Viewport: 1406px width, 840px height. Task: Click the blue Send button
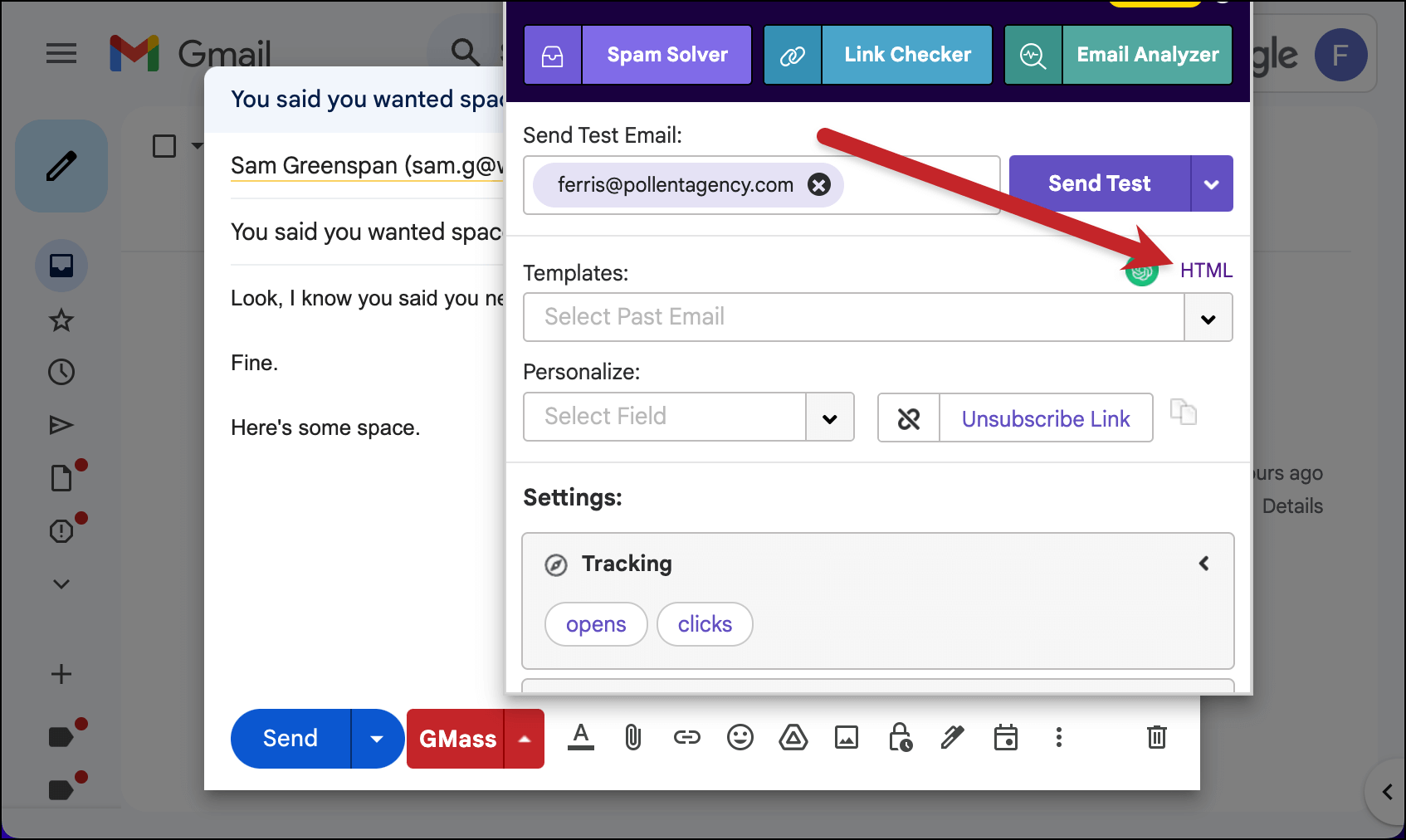point(290,739)
